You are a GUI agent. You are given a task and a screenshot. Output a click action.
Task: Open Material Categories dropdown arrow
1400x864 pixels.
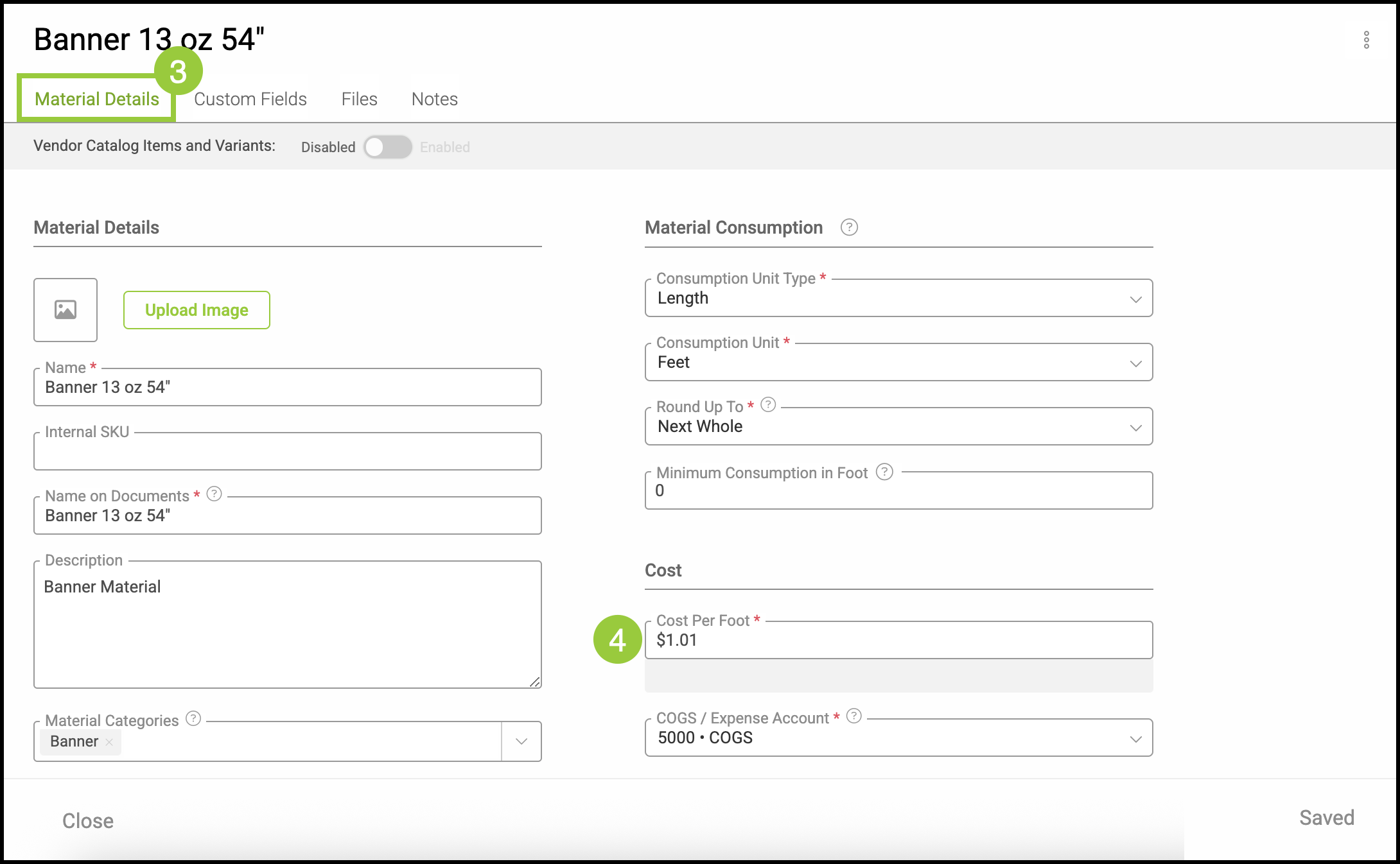point(521,741)
